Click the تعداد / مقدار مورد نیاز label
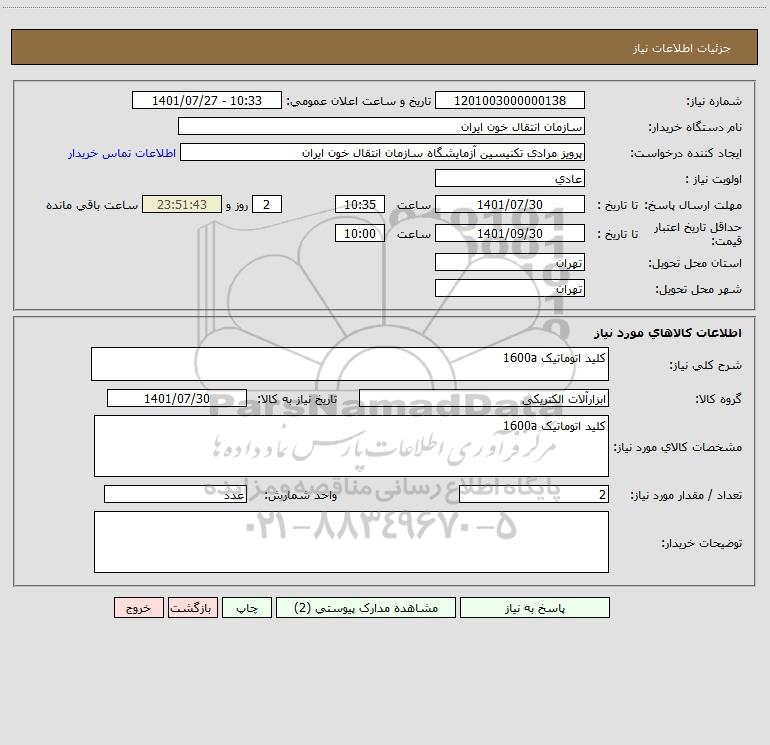The width and height of the screenshot is (770, 745). (686, 496)
